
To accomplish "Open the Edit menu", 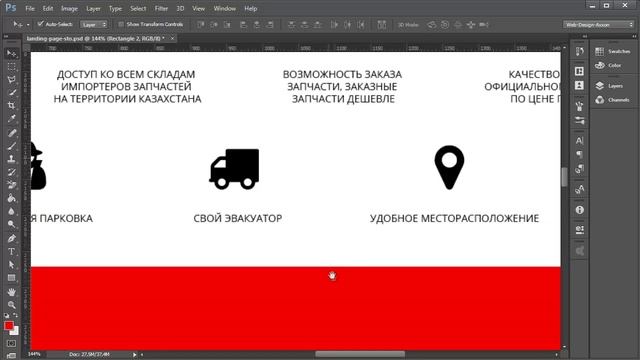I will pos(48,8).
